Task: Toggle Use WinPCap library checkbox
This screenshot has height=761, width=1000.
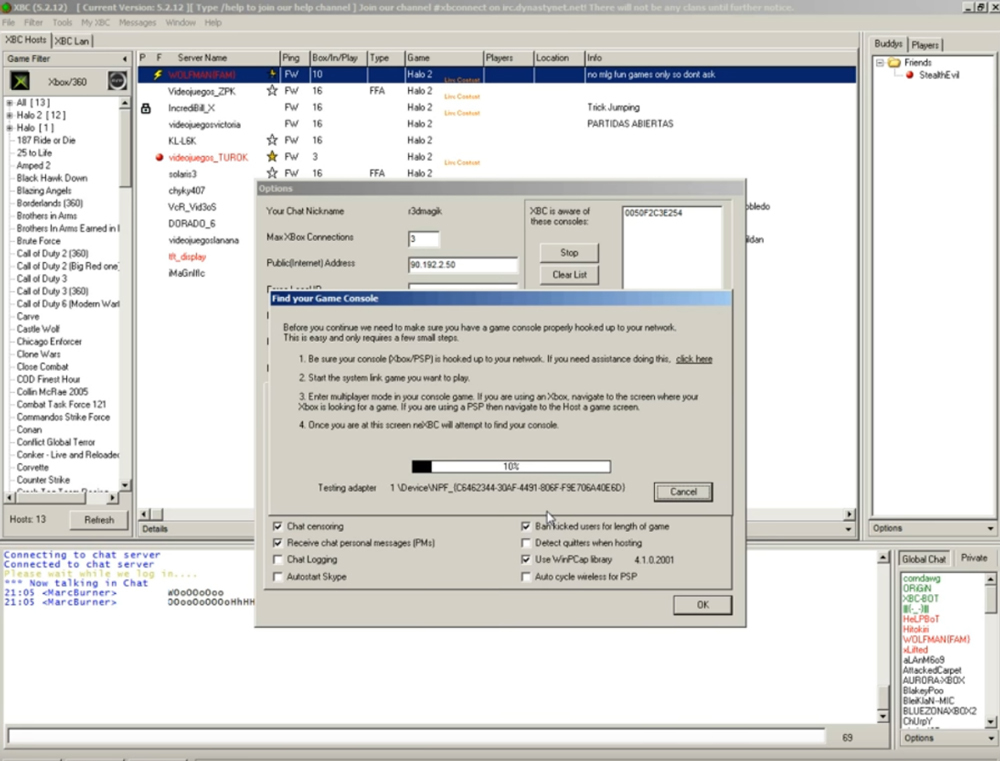Action: click(526, 559)
